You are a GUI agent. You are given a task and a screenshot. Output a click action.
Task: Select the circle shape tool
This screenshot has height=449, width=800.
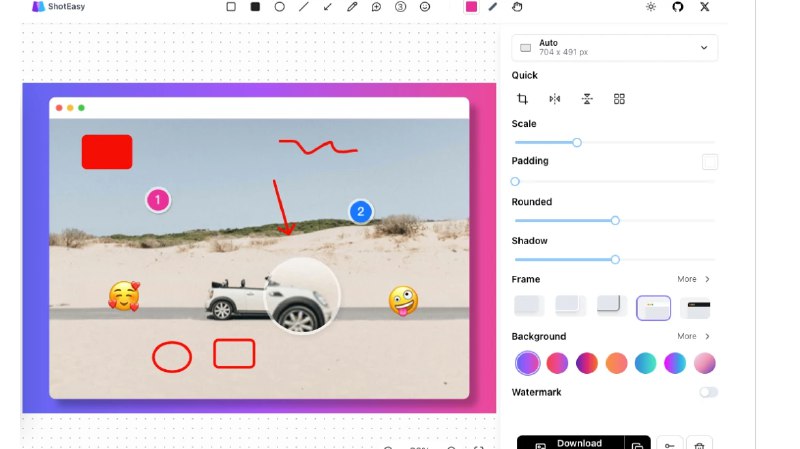click(x=280, y=7)
